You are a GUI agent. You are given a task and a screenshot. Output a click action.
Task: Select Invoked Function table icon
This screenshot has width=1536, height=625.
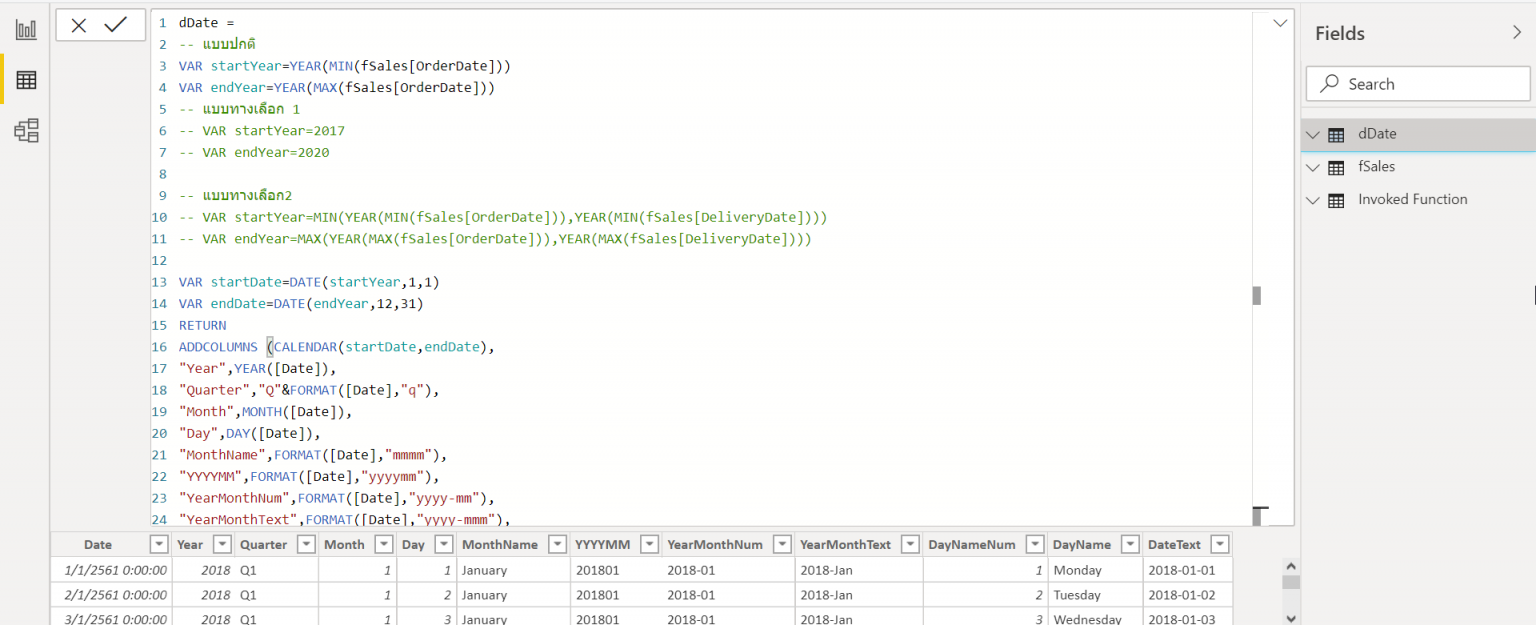pos(1336,201)
